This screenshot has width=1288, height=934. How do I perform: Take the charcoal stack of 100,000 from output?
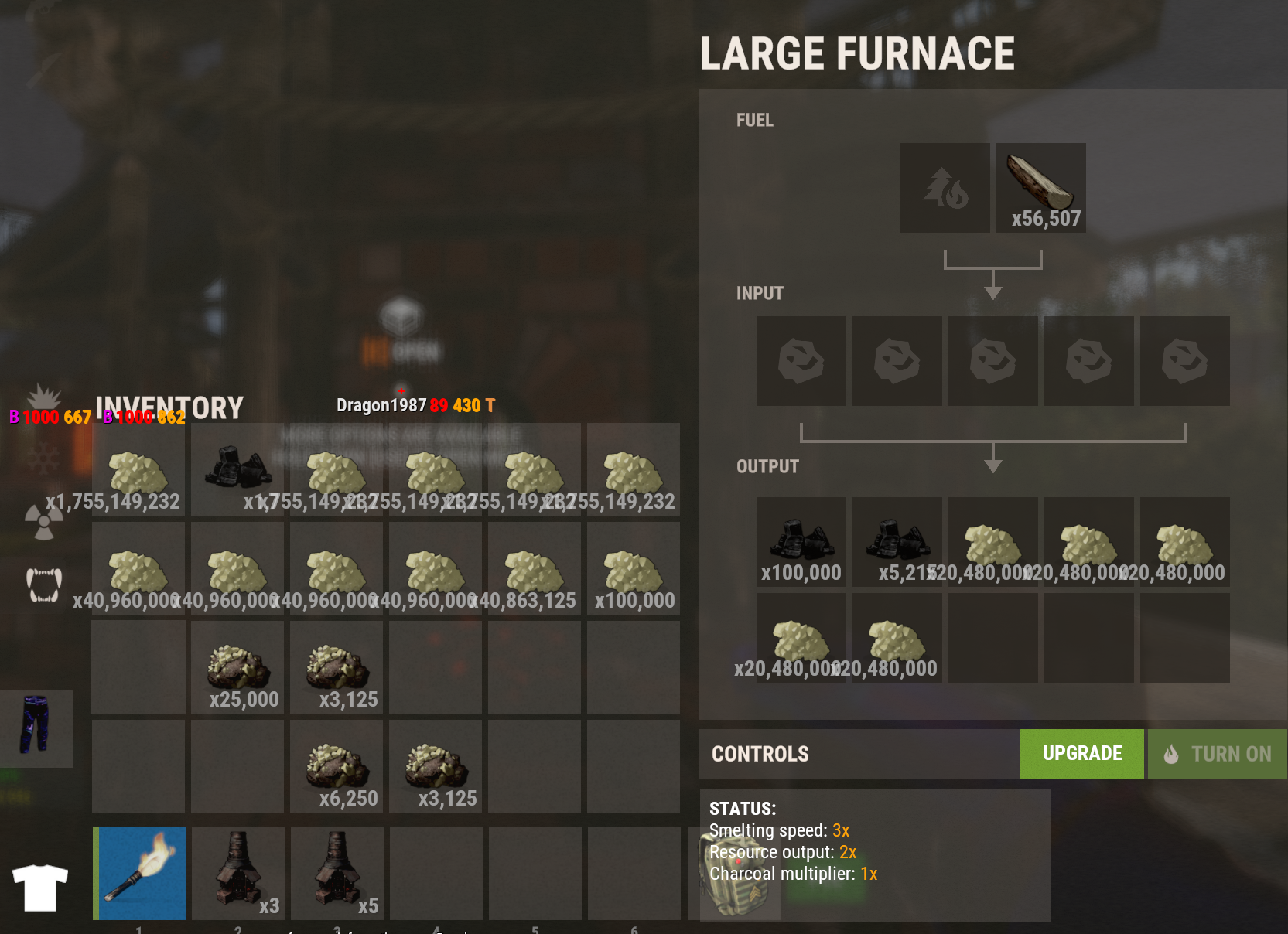801,542
